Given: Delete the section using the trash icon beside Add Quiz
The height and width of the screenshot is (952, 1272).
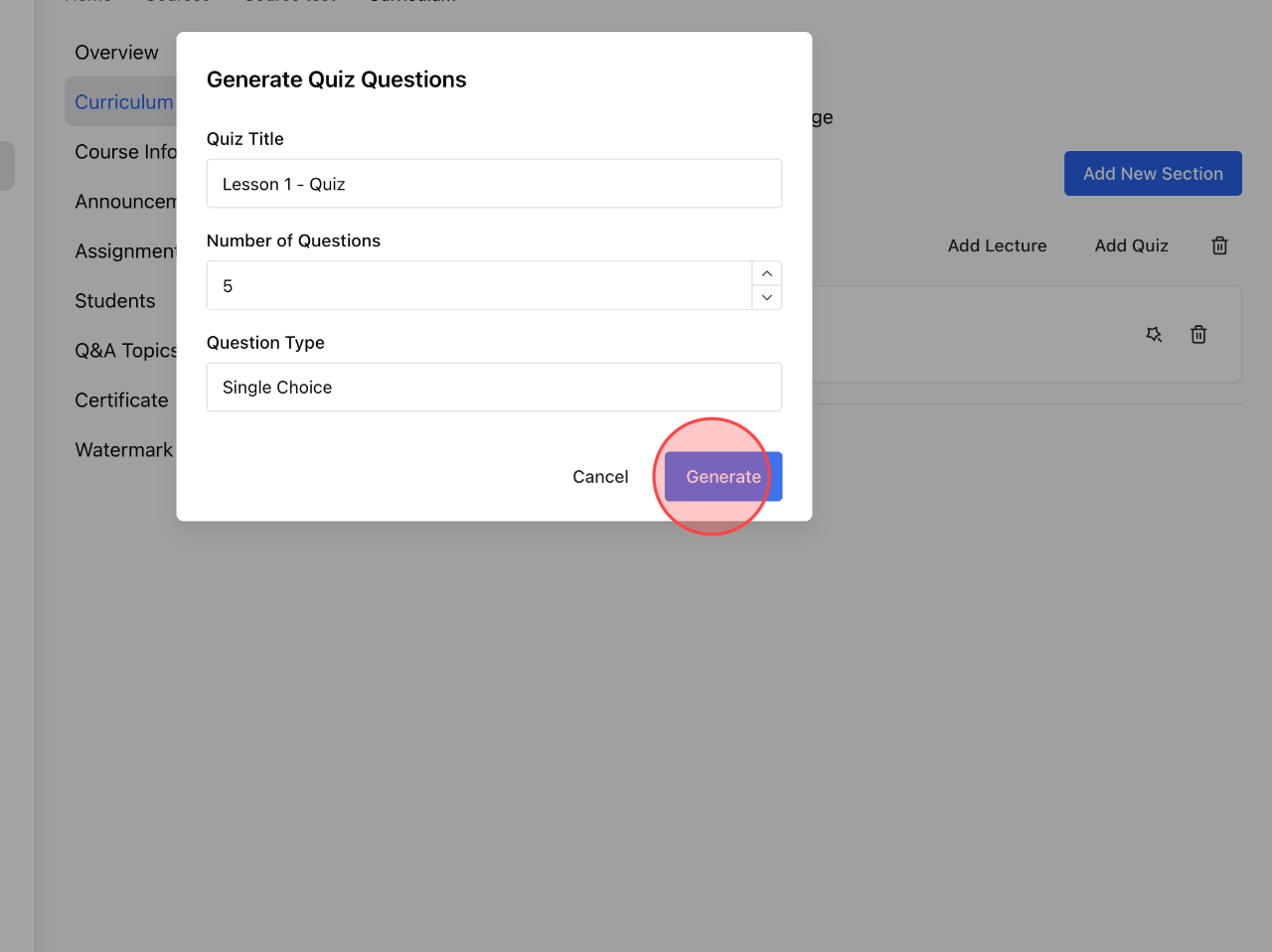Looking at the screenshot, I should tap(1220, 245).
